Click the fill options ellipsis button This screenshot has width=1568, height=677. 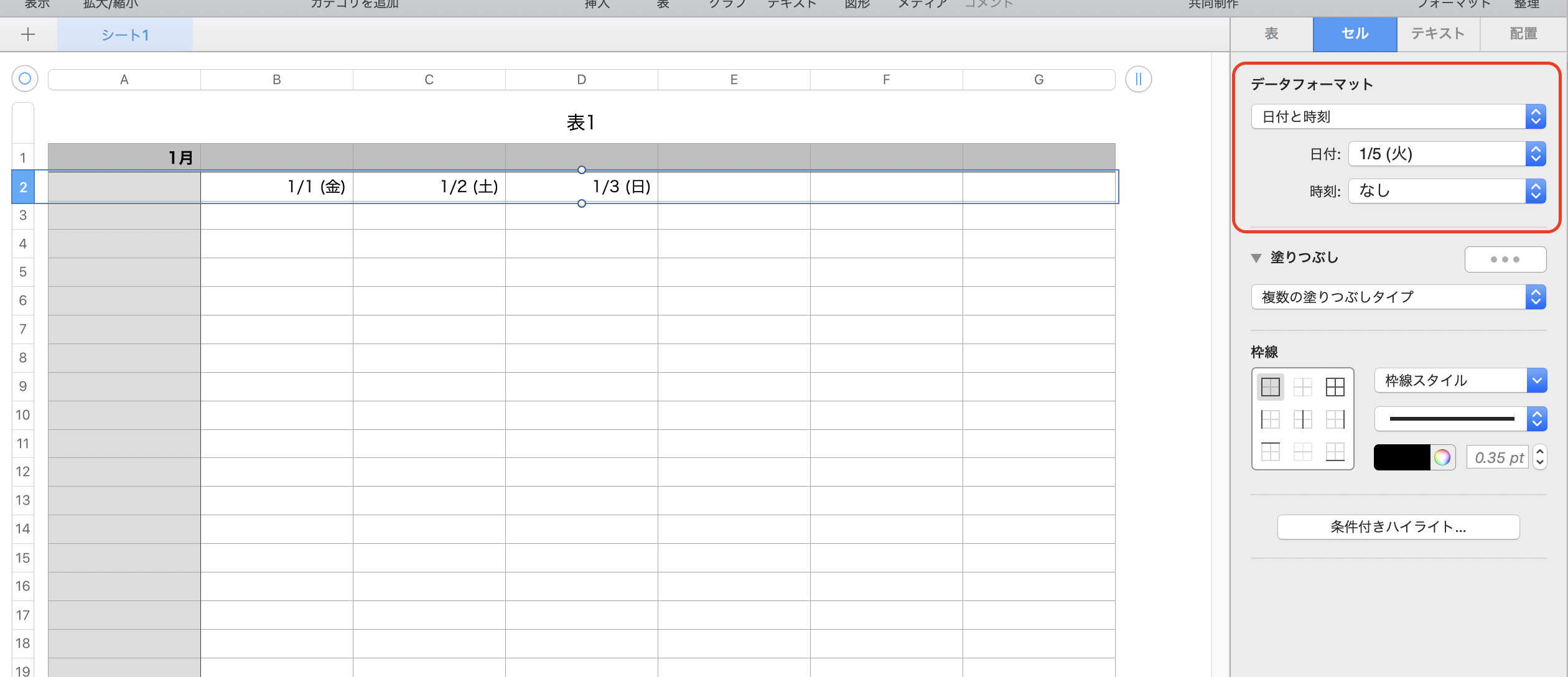1505,259
